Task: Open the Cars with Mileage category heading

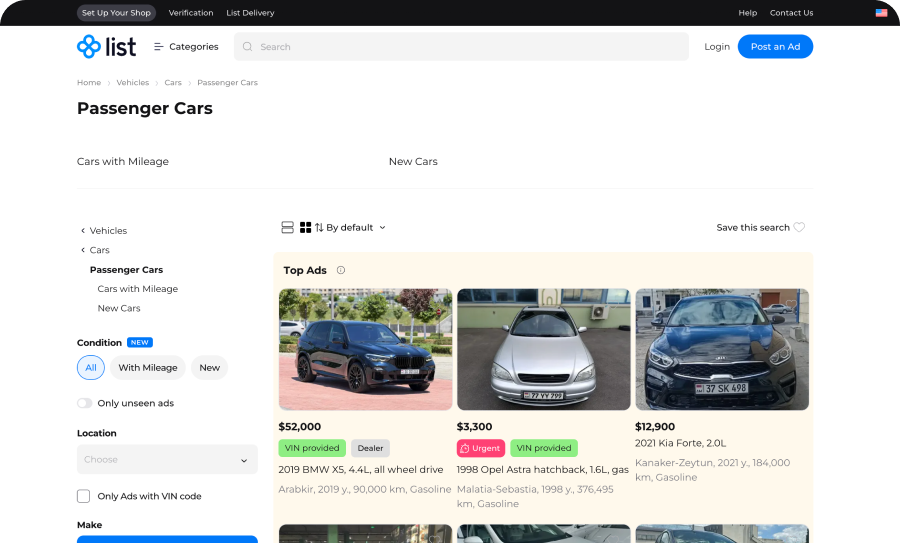Action: pyautogui.click(x=123, y=161)
